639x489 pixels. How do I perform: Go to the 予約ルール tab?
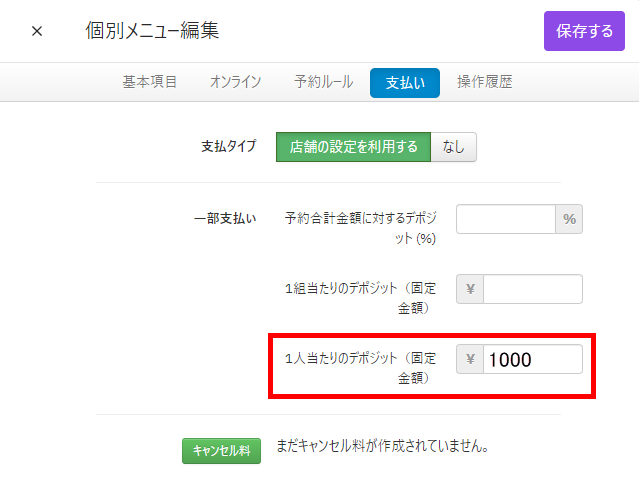coord(323,82)
